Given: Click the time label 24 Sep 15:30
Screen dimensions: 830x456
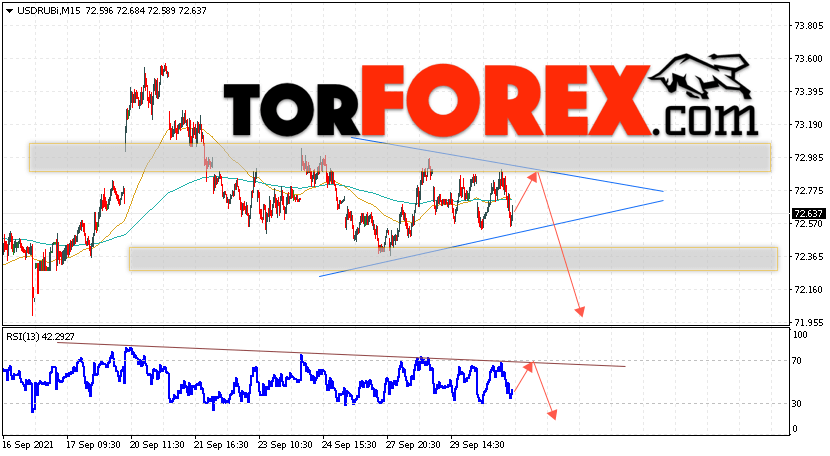Looking at the screenshot, I should coord(349,445).
